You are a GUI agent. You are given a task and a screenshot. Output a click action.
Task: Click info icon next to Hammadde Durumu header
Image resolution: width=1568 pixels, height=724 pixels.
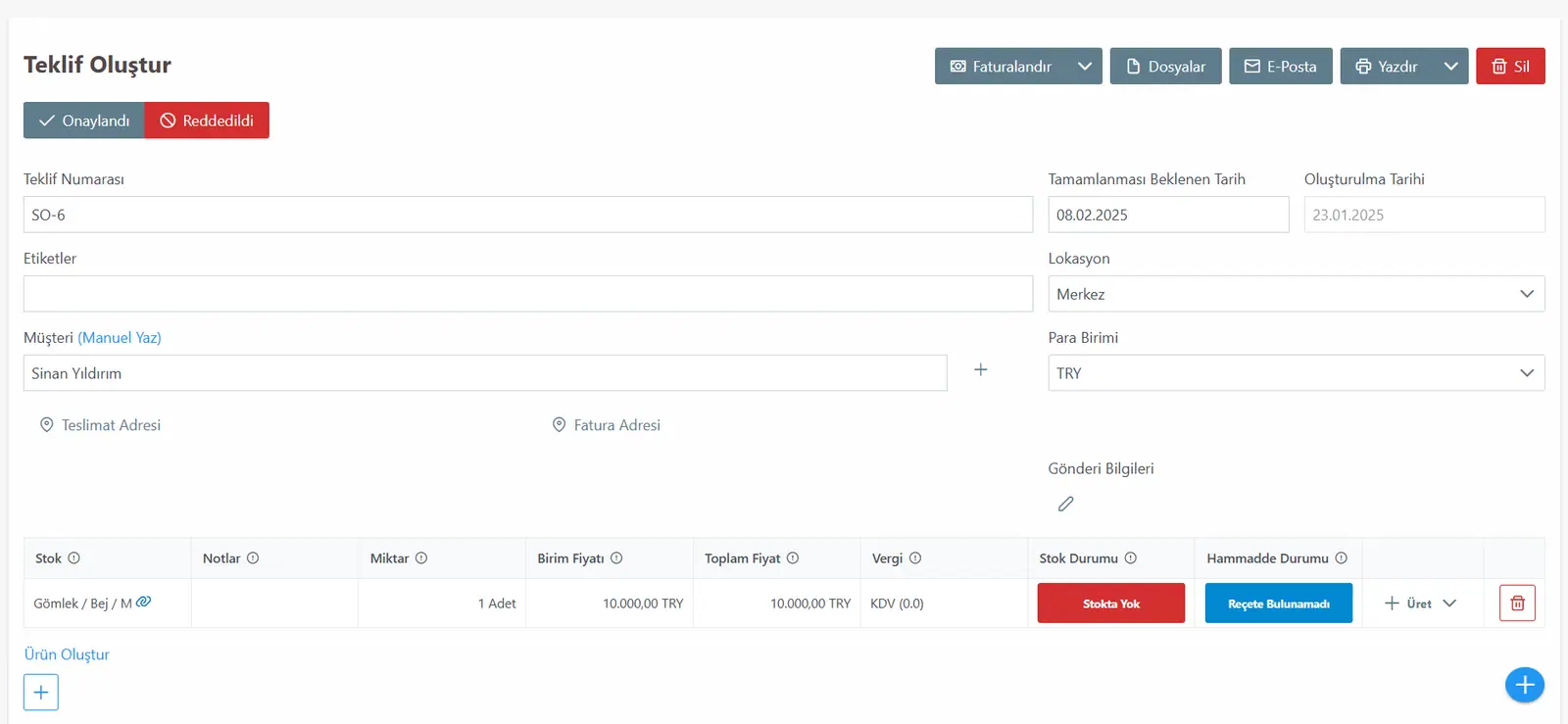coord(1342,558)
